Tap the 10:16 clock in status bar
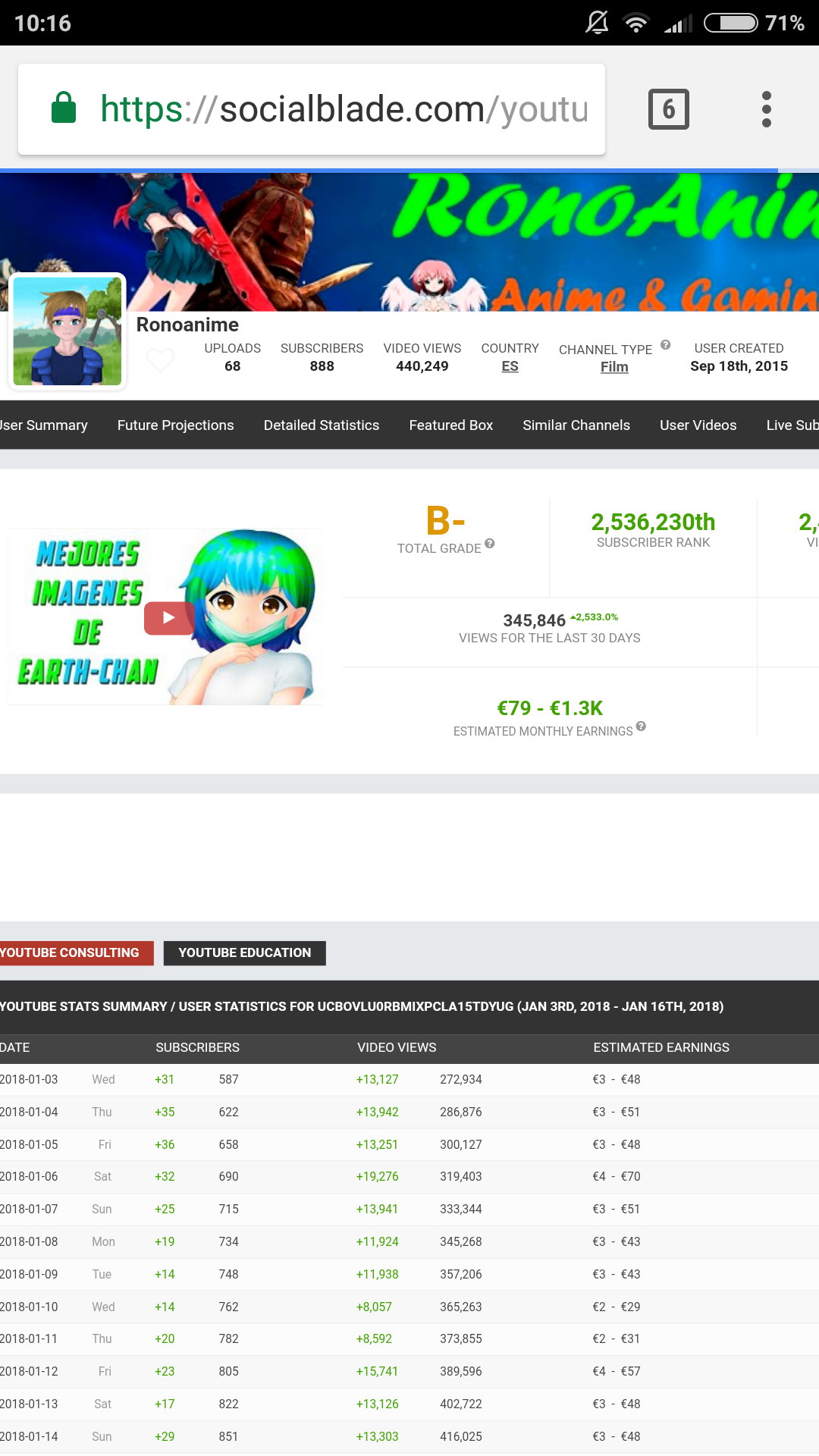Screen dimensions: 819x1456 (x=42, y=23)
